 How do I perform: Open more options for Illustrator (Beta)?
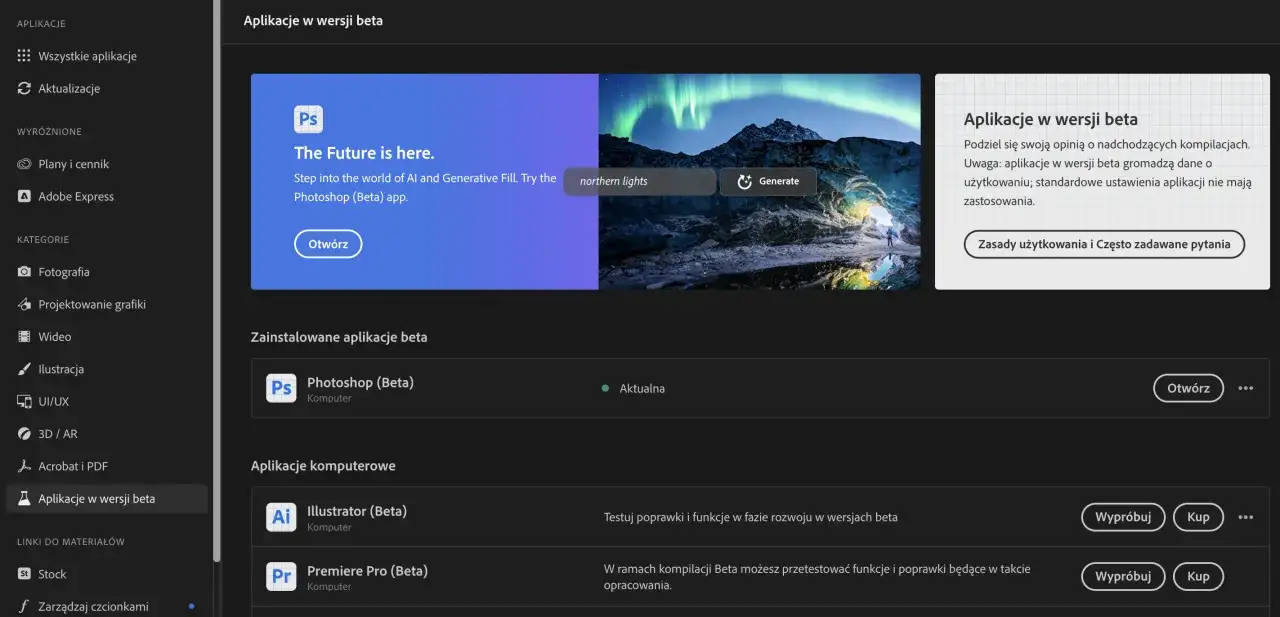1245,517
